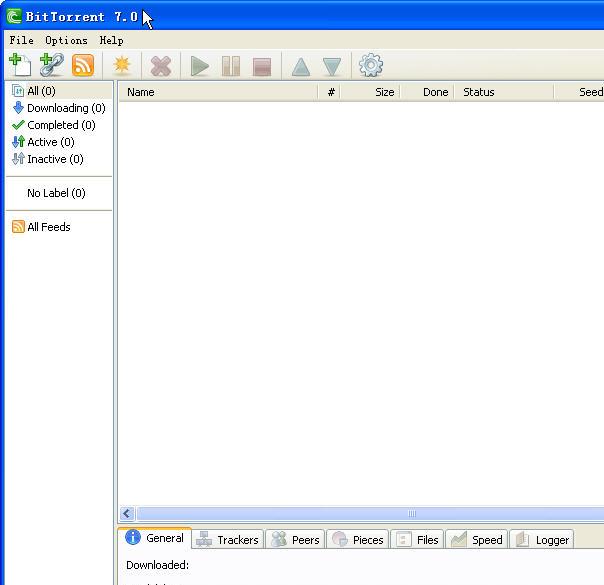Click the blue Downloading arrow icon
The width and height of the screenshot is (604, 585).
(18, 108)
